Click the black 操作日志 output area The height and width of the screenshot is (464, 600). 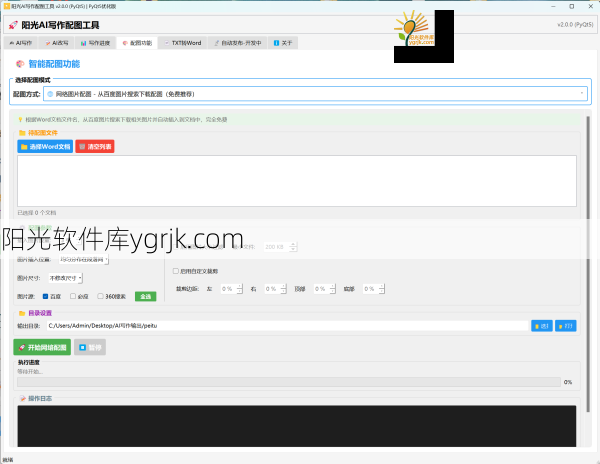tap(297, 426)
